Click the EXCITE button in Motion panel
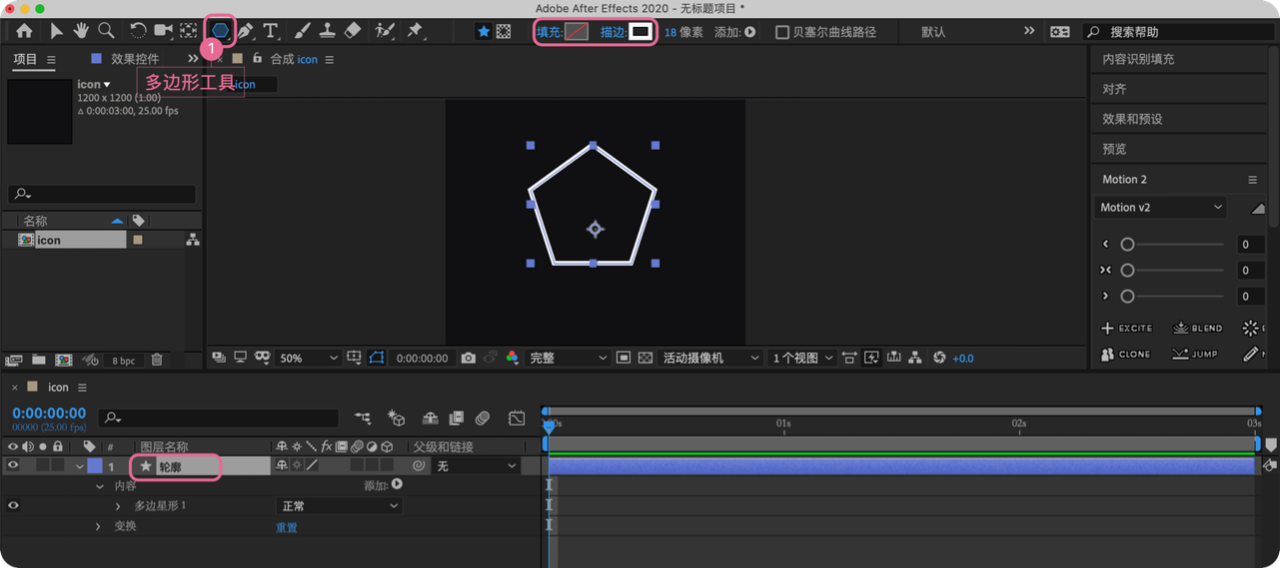Screen dimensions: 1280x568 [x=1127, y=328]
